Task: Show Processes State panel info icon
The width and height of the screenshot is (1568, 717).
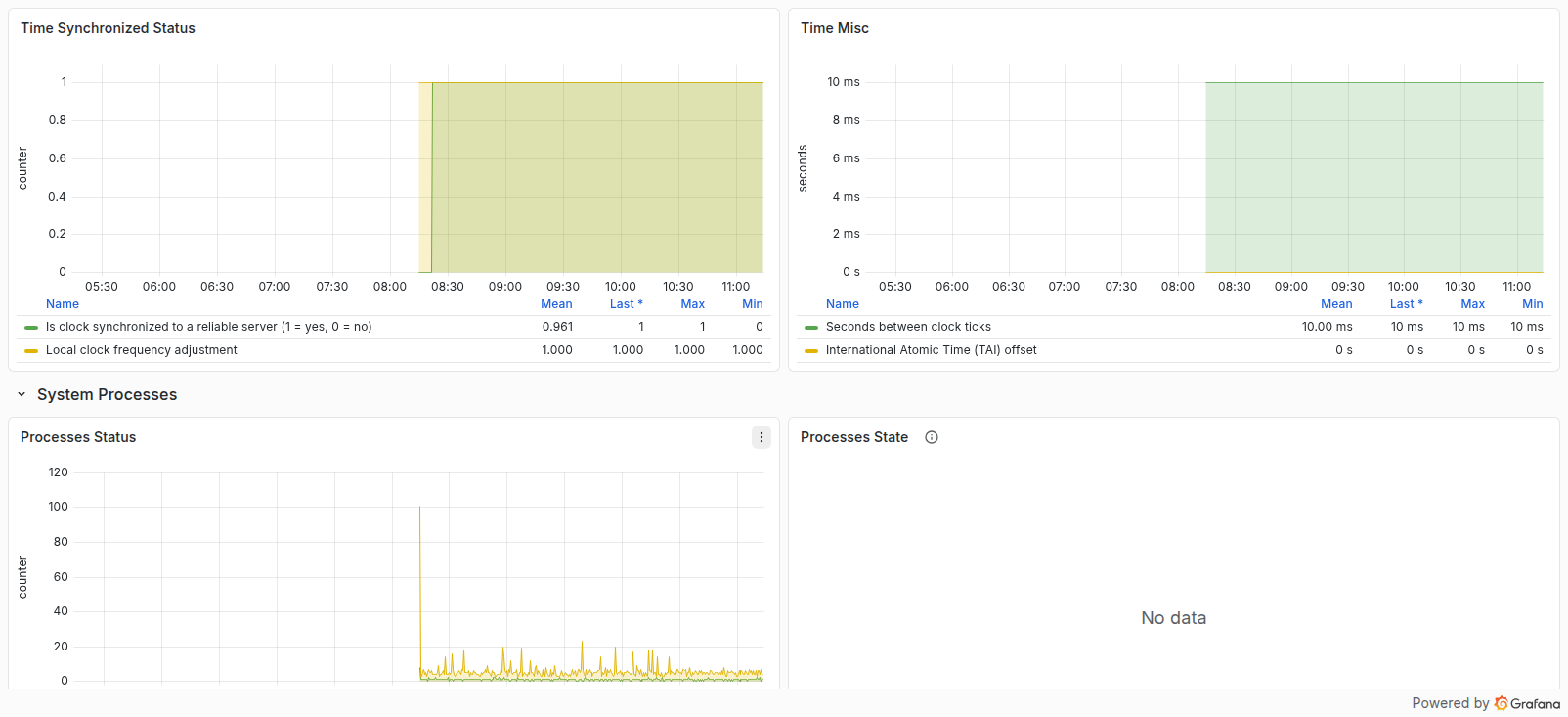Action: click(932, 437)
